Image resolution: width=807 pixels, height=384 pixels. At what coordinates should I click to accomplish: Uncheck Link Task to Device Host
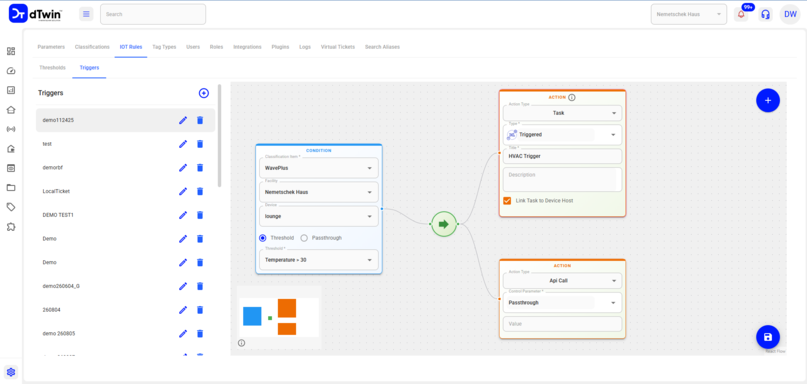pos(507,200)
